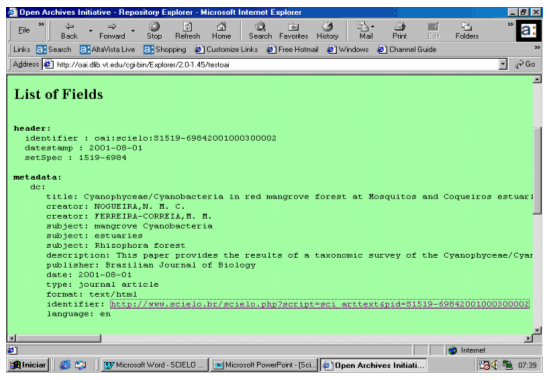Click the title Cyanophyceae/Cyanobacteria line

click(289, 196)
